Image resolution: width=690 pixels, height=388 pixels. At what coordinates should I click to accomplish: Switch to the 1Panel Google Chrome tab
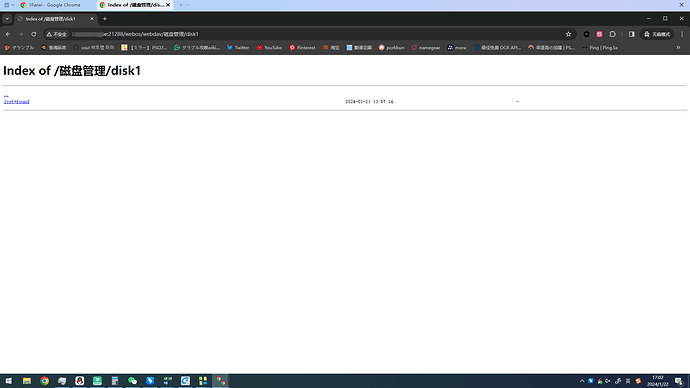point(51,5)
